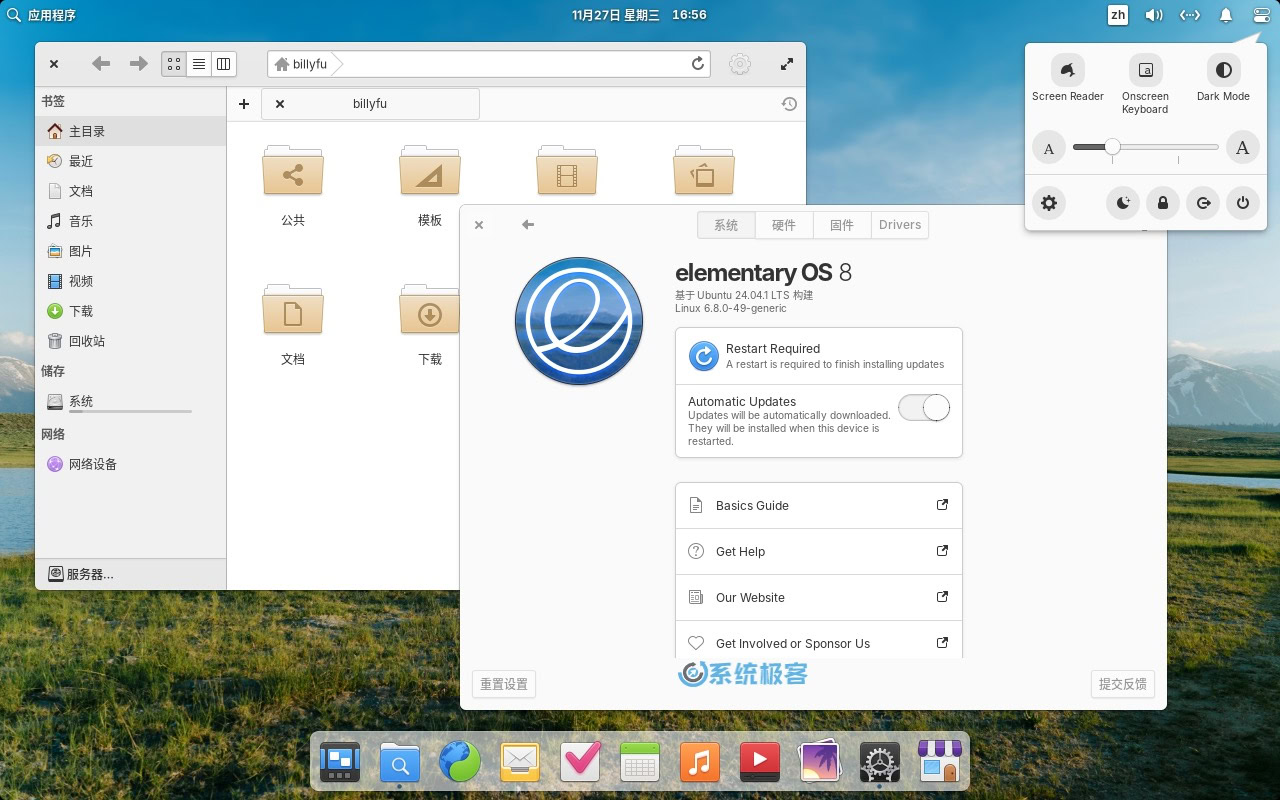Screen dimensions: 1280x800
Task: Log out using quick settings button
Action: (1203, 203)
